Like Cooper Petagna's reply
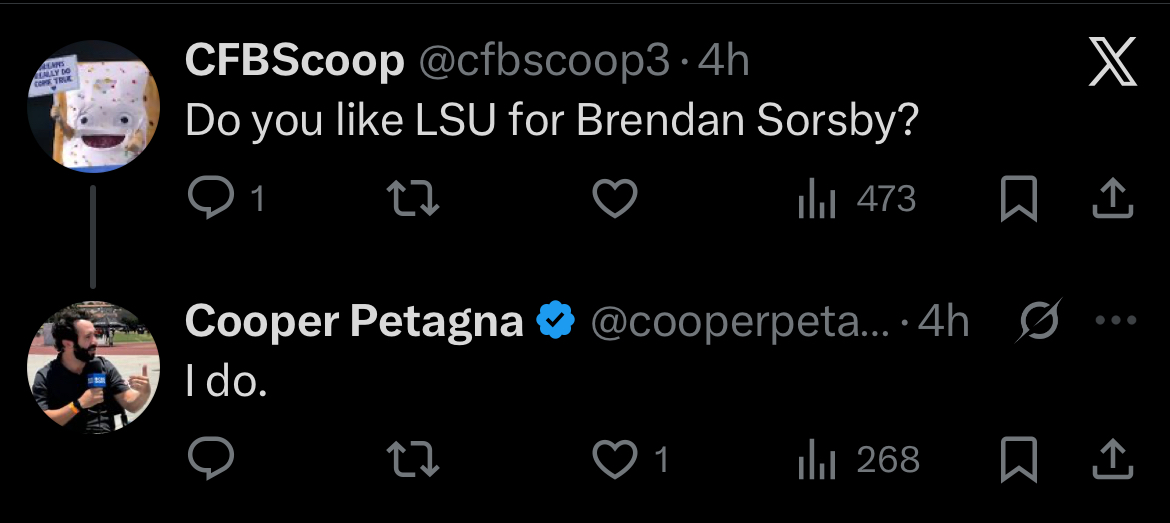 pos(615,459)
